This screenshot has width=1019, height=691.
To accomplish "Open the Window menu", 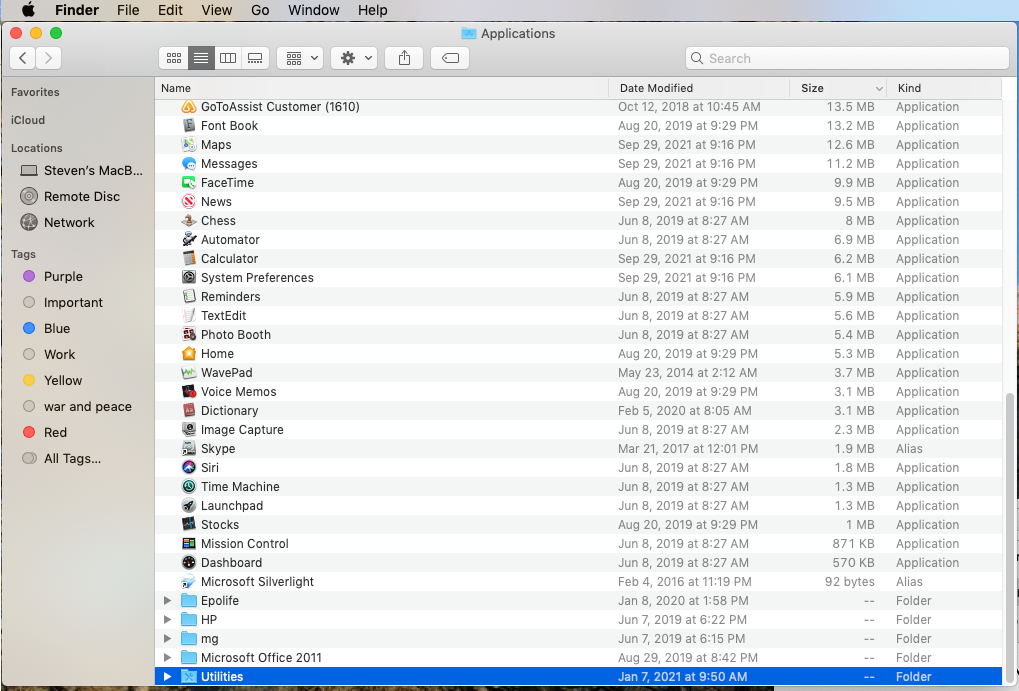I will 314,10.
